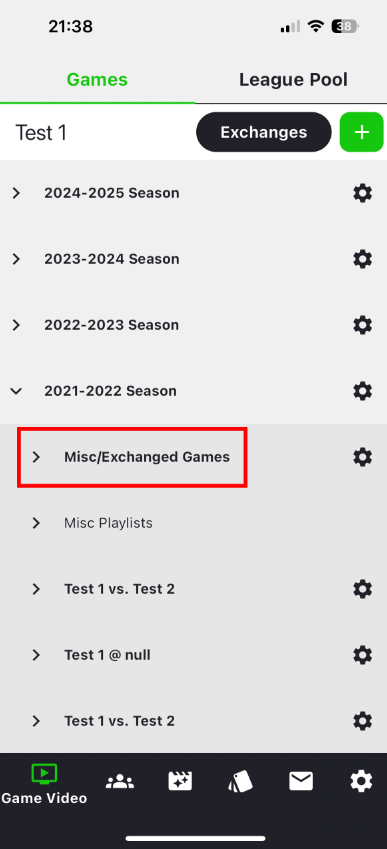This screenshot has height=849, width=387.
Task: Select the Games tab
Action: coord(97,80)
